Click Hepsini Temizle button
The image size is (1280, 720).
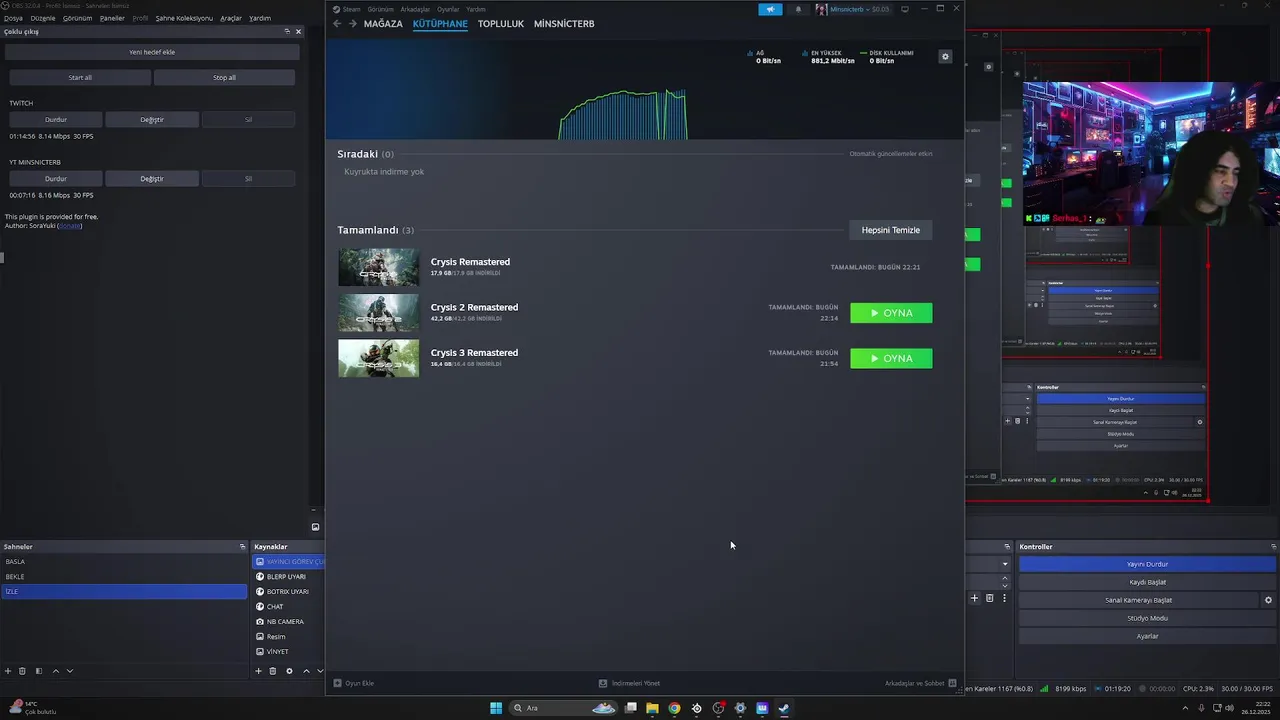tap(891, 230)
